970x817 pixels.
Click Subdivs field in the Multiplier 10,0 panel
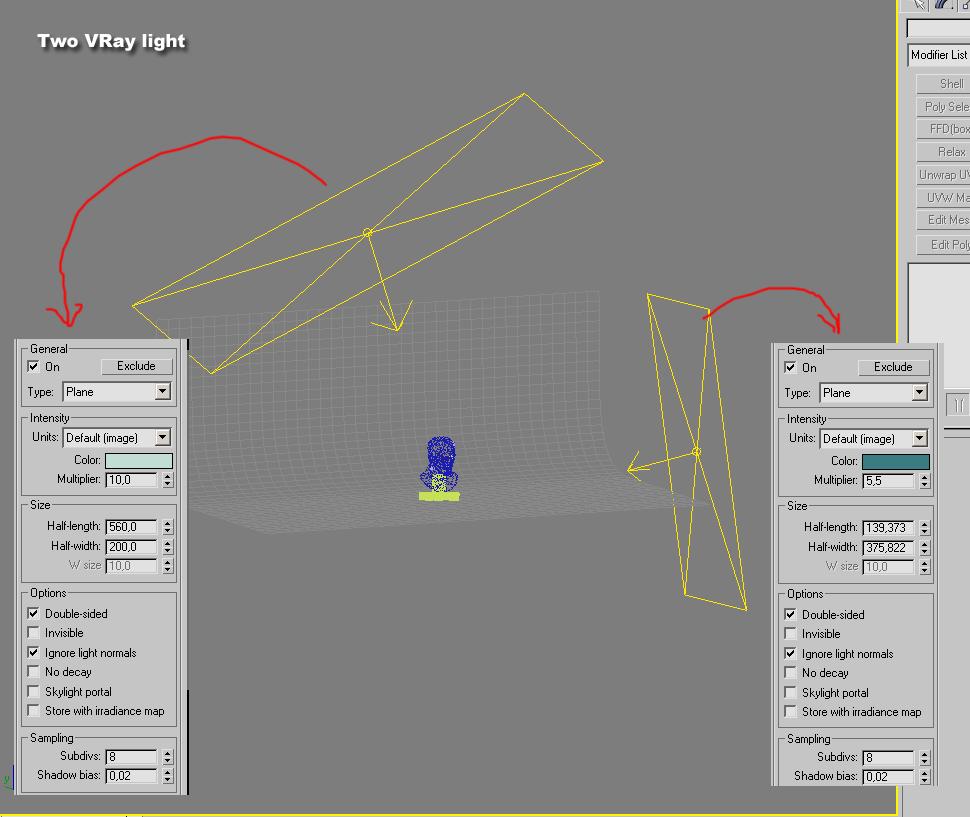click(x=132, y=757)
